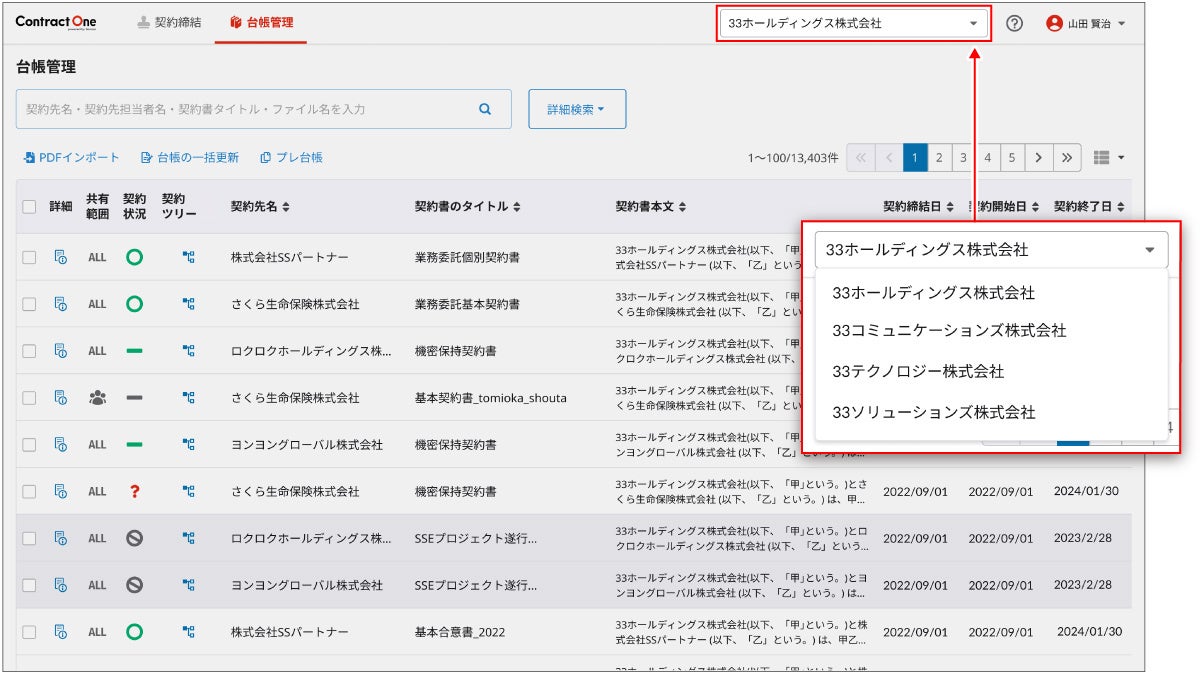This screenshot has height=674, width=1200.
Task: Open detail icon for 基本合意書_2022 row
Action: coord(60,632)
